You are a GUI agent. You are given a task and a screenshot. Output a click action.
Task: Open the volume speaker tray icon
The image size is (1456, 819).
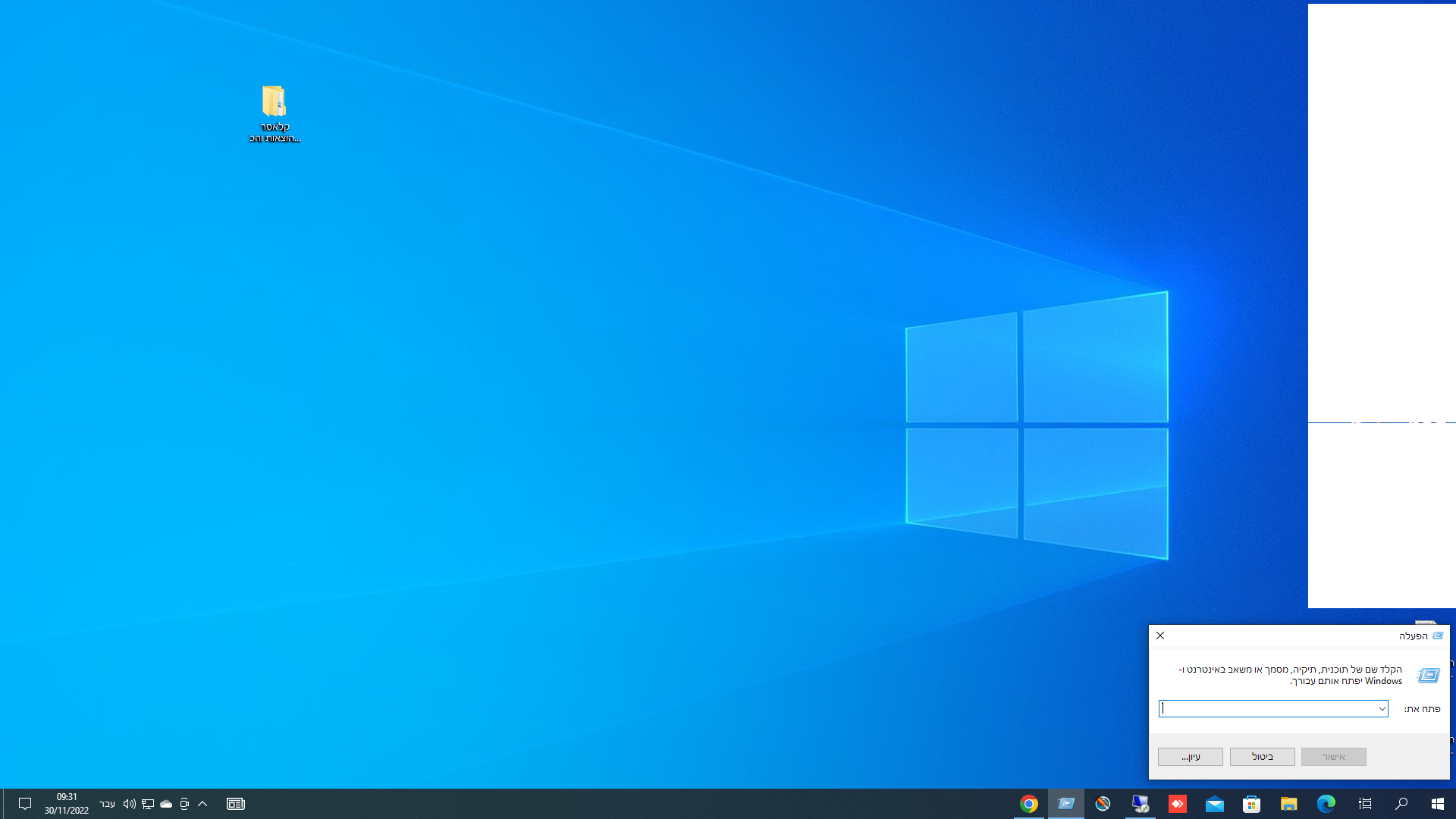pyautogui.click(x=129, y=804)
